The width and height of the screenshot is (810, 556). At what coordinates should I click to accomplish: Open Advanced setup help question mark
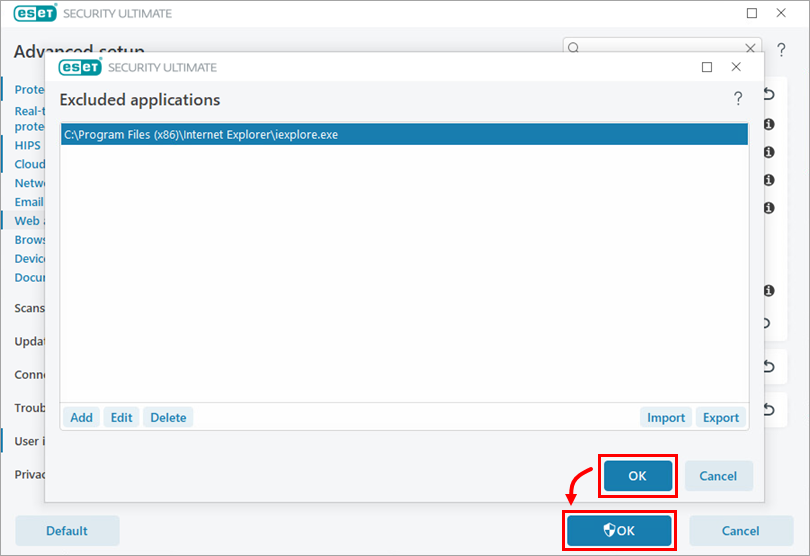[782, 50]
